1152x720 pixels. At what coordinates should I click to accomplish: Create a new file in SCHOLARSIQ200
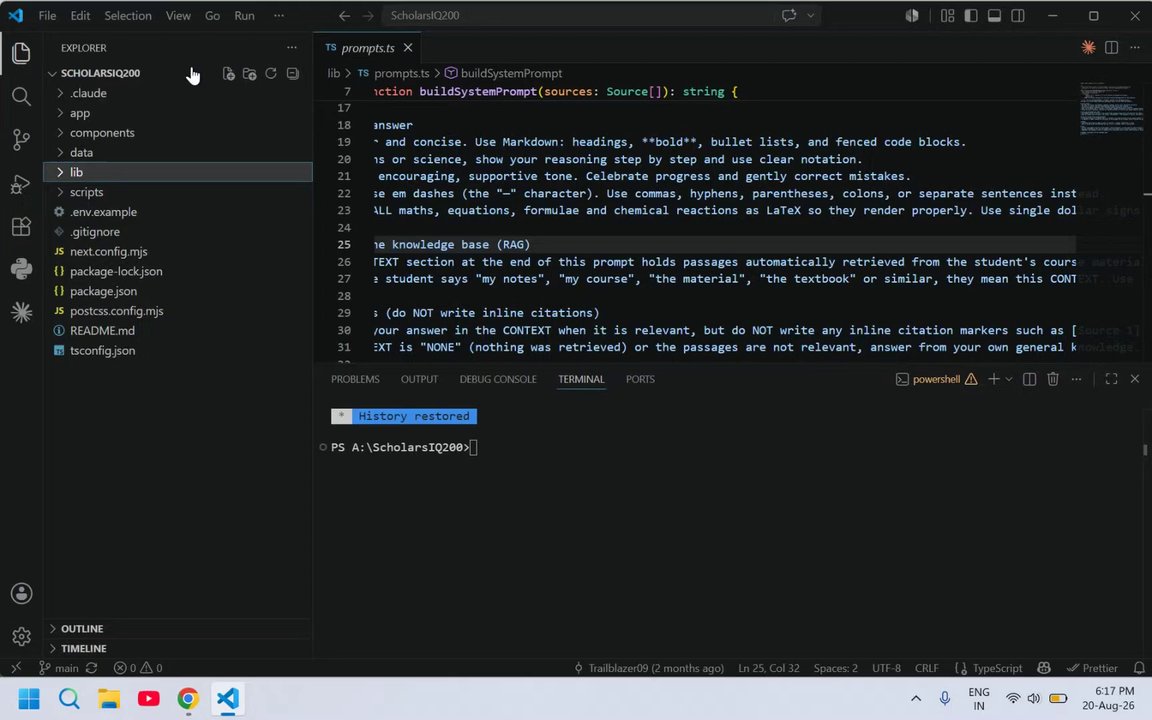228,73
